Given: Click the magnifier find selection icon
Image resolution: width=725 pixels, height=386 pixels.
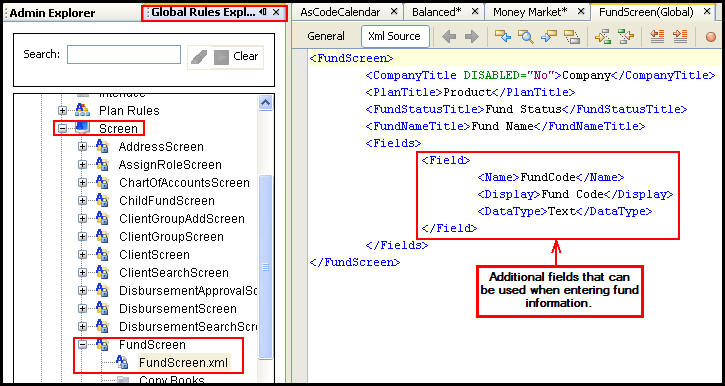Looking at the screenshot, I should click(x=525, y=37).
